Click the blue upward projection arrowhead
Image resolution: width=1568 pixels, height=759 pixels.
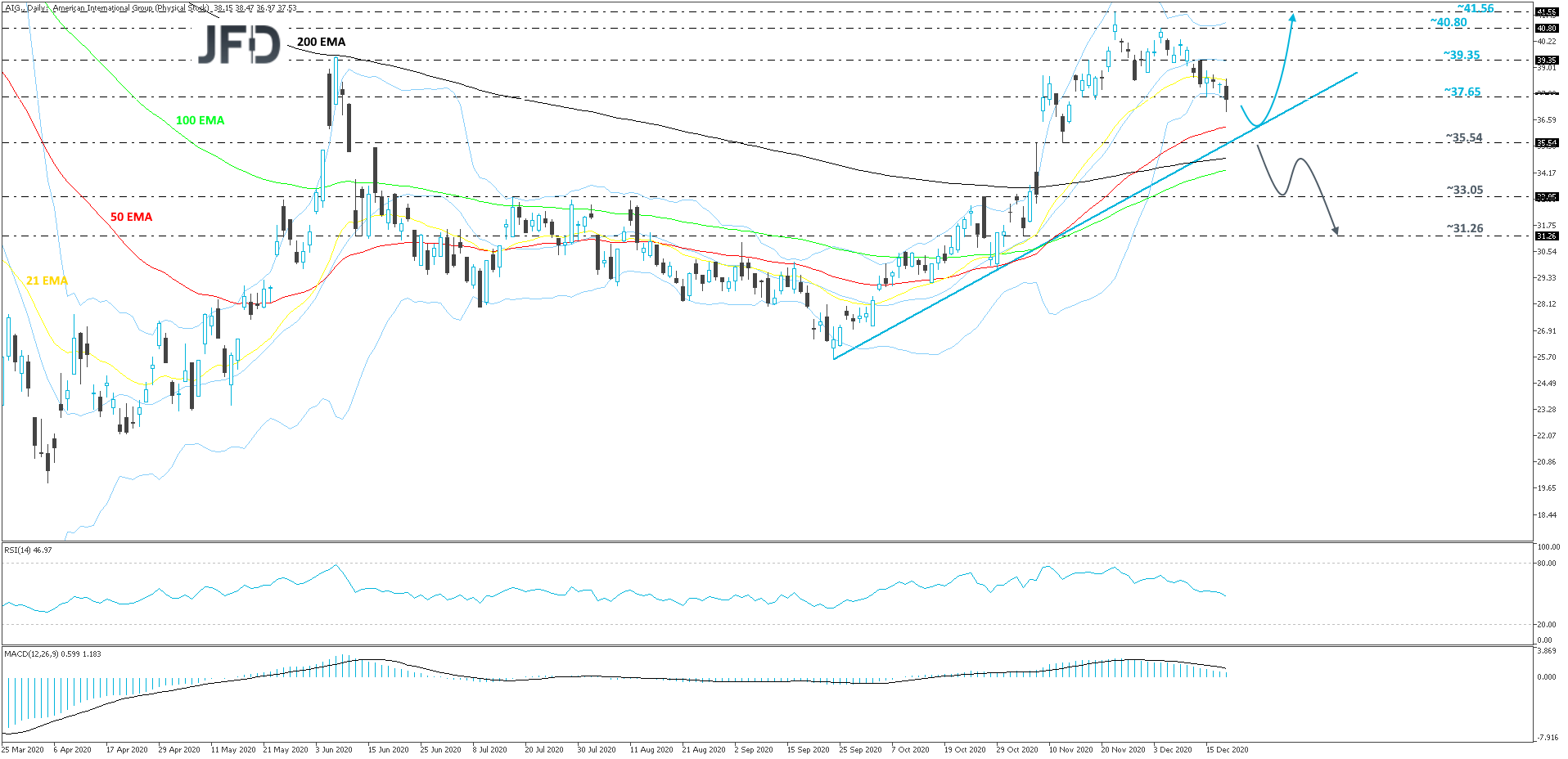click(x=1292, y=17)
